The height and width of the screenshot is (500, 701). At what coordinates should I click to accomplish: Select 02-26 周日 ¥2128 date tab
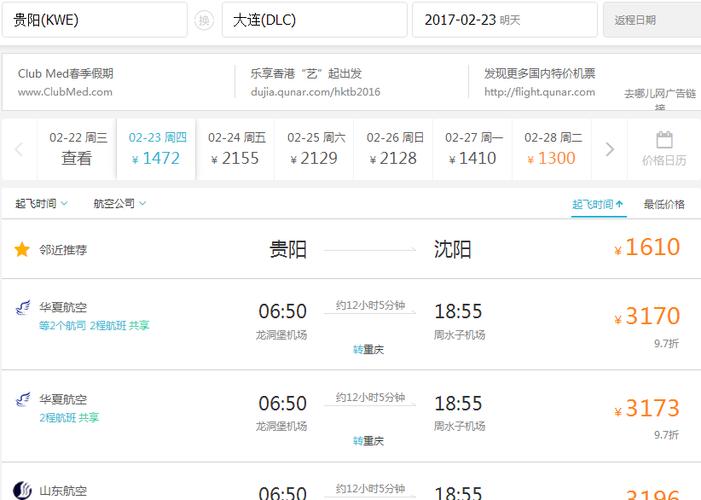(394, 149)
